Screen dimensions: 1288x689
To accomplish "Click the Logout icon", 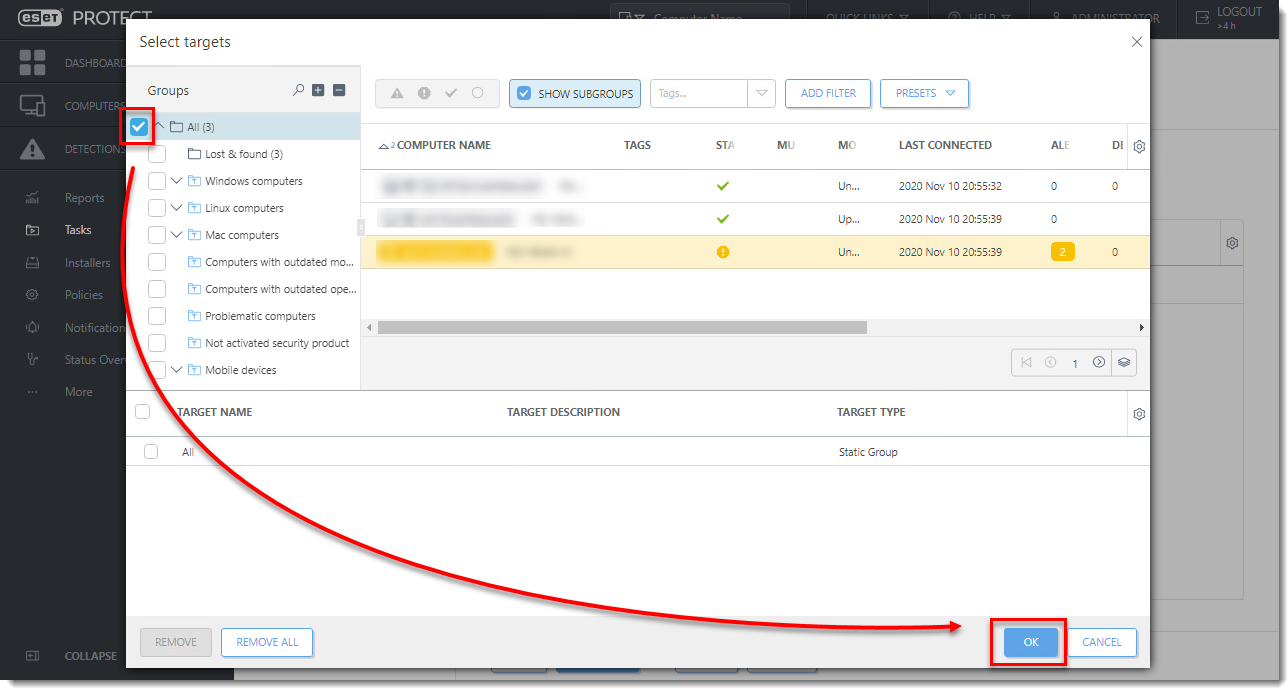I will (x=1202, y=17).
